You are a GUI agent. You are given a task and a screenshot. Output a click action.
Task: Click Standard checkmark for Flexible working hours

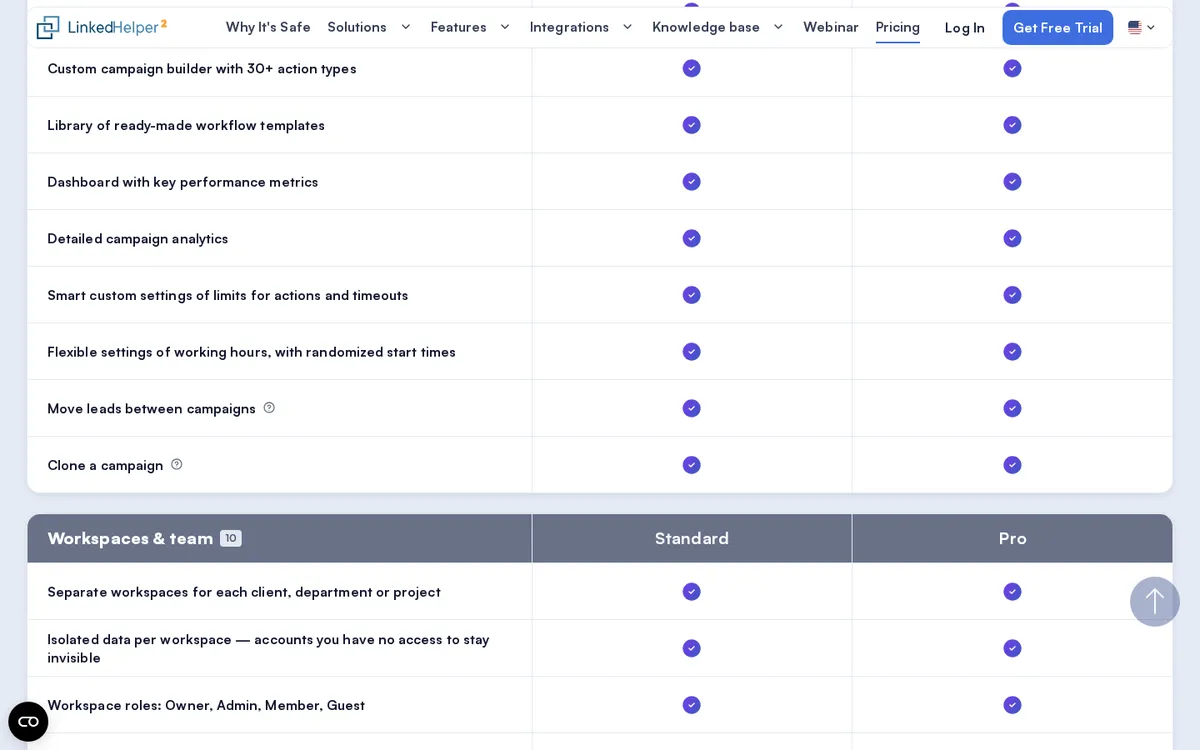tap(692, 351)
